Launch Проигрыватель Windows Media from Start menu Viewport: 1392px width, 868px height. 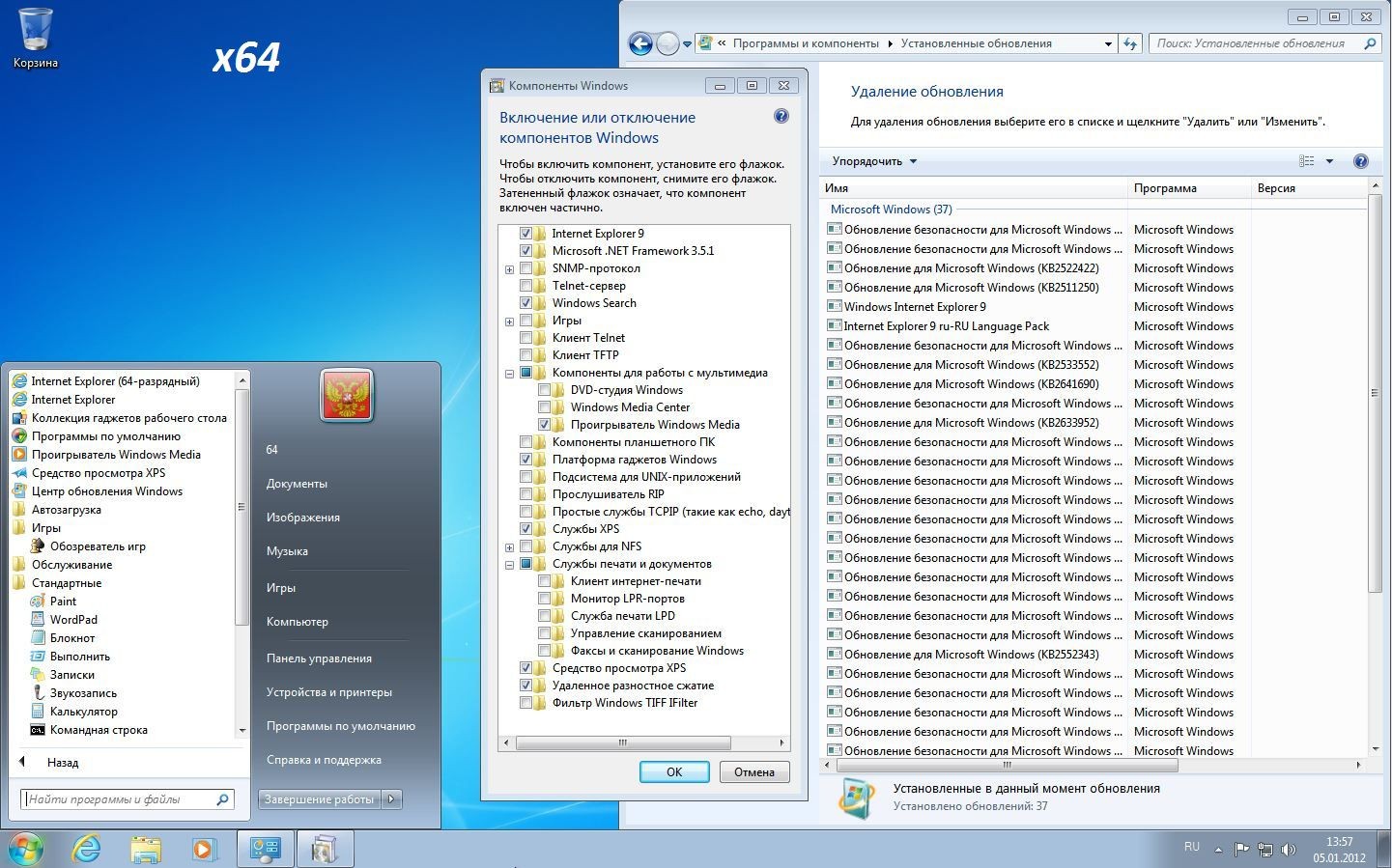coord(116,455)
